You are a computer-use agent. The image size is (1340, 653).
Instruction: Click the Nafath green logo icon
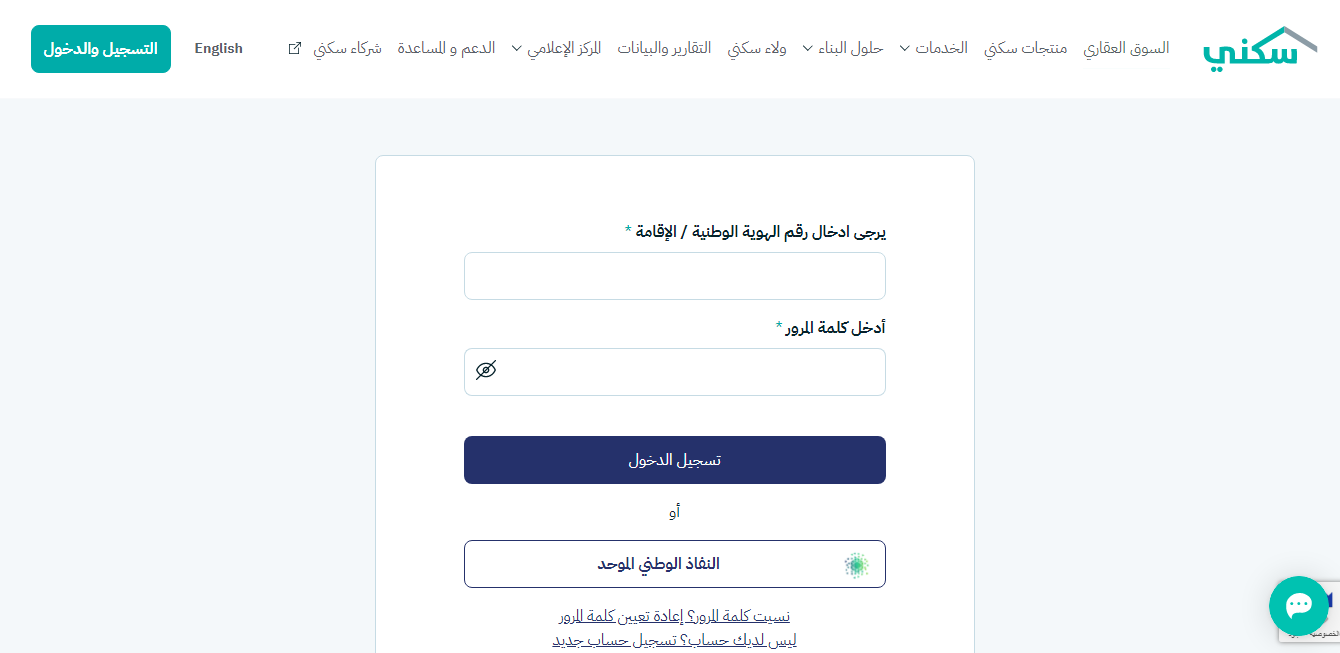click(x=856, y=565)
